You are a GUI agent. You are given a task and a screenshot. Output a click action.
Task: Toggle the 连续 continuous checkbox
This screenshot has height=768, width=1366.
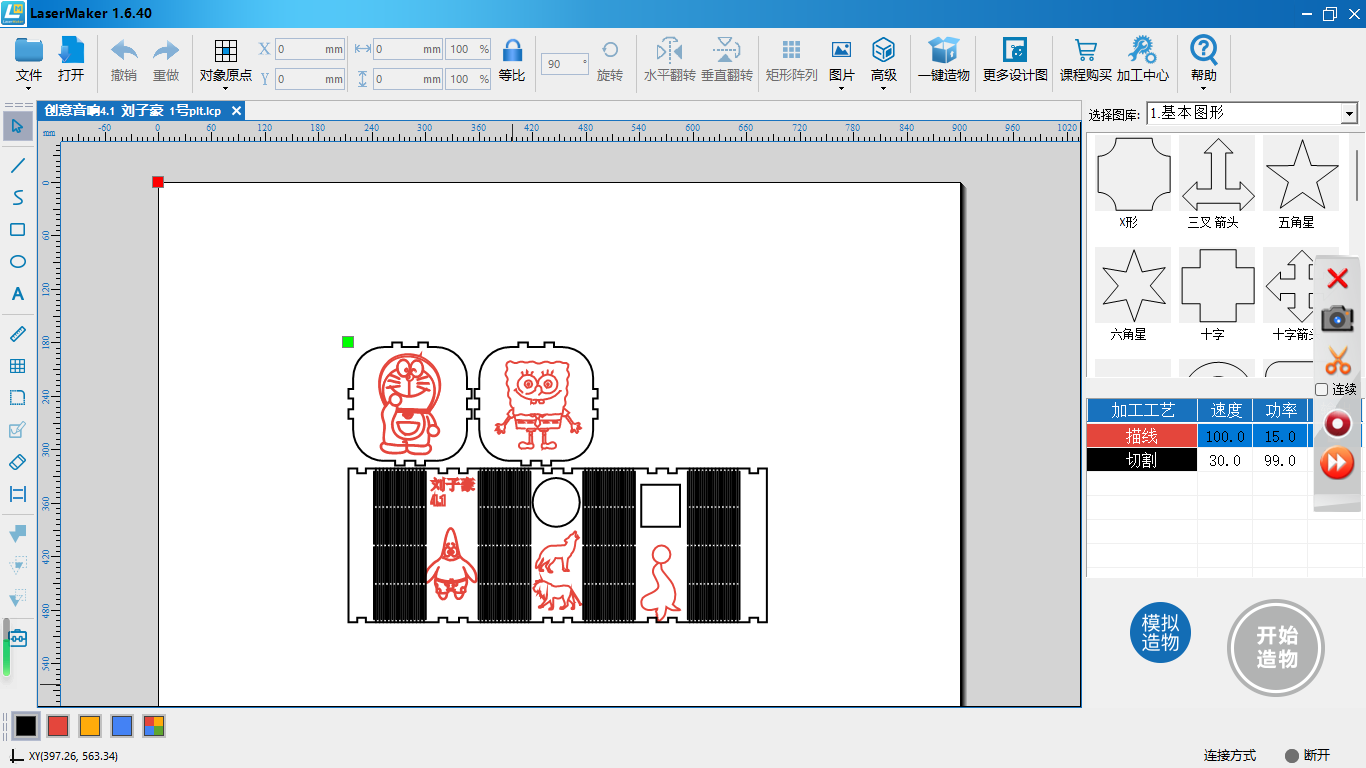1321,389
